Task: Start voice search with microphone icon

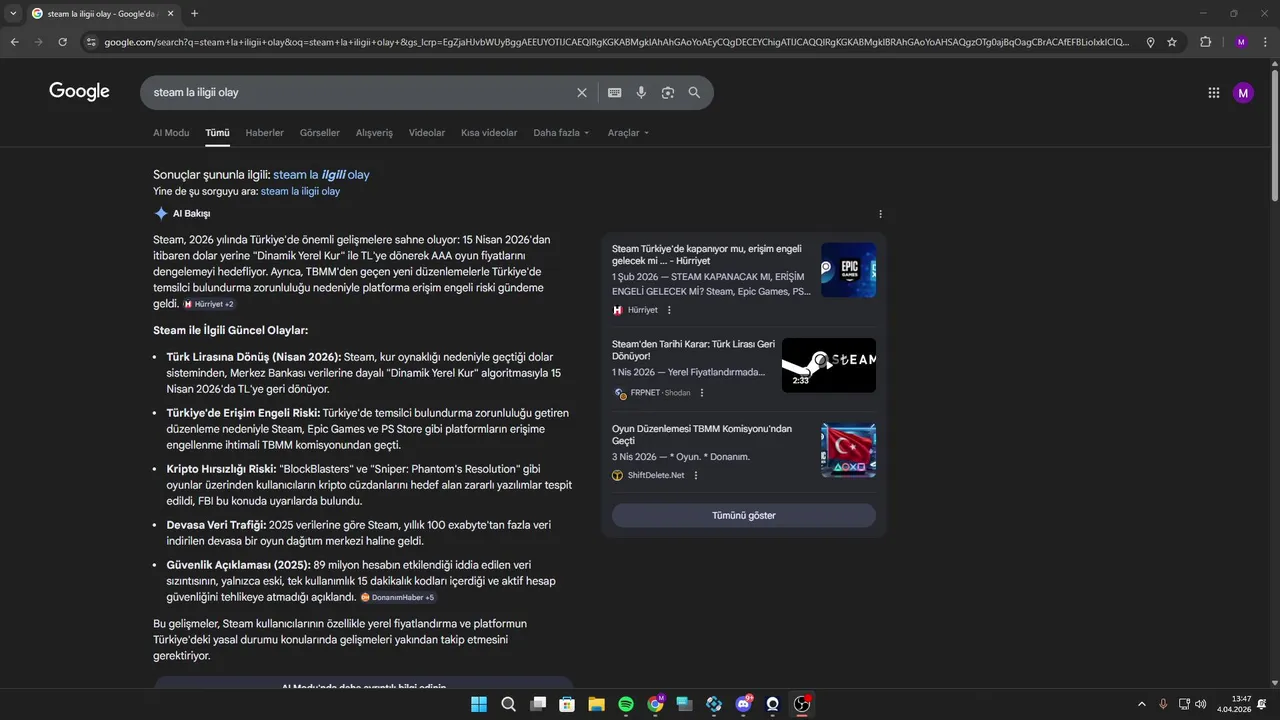Action: pos(641,92)
